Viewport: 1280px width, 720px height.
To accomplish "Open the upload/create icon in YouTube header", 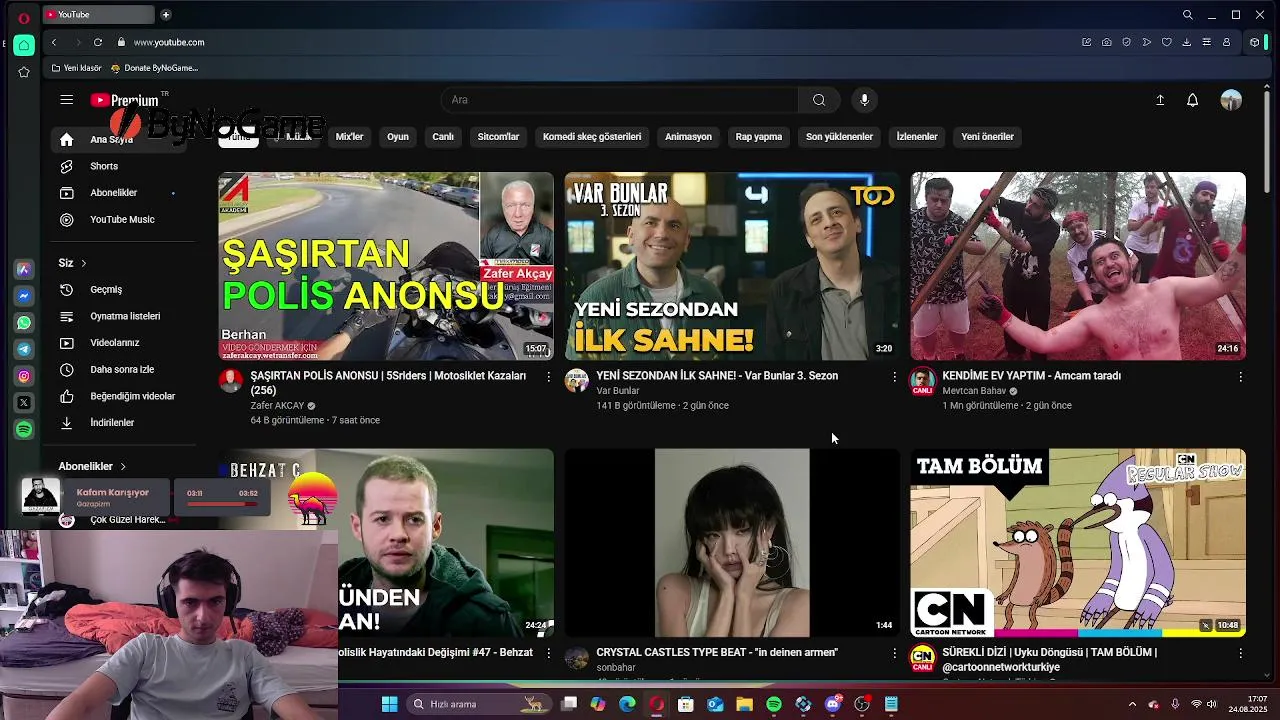I will coord(1160,100).
